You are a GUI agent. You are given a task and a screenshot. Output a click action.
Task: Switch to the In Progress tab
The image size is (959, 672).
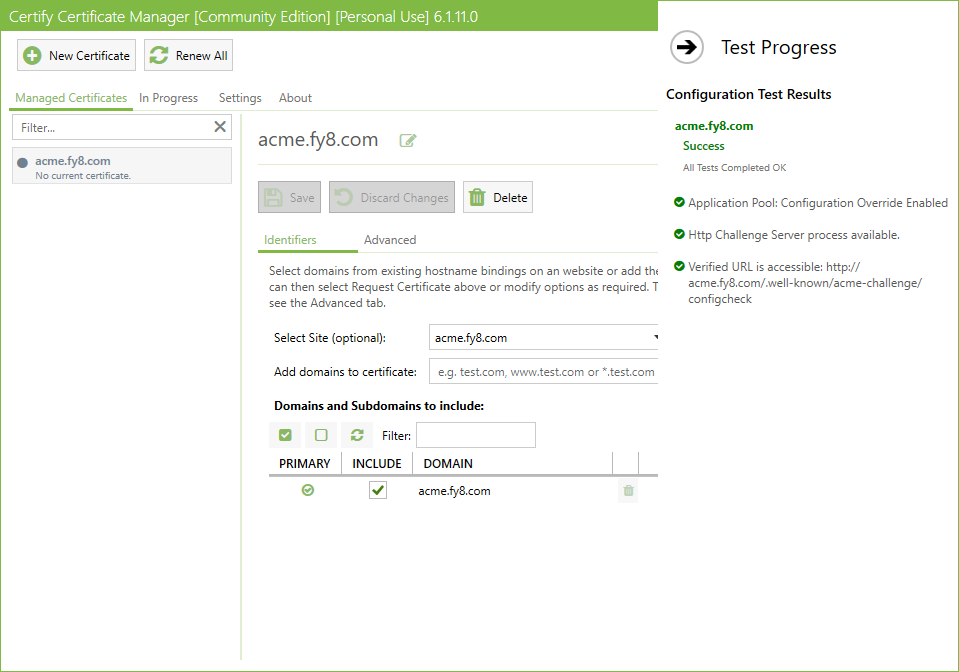click(x=168, y=98)
